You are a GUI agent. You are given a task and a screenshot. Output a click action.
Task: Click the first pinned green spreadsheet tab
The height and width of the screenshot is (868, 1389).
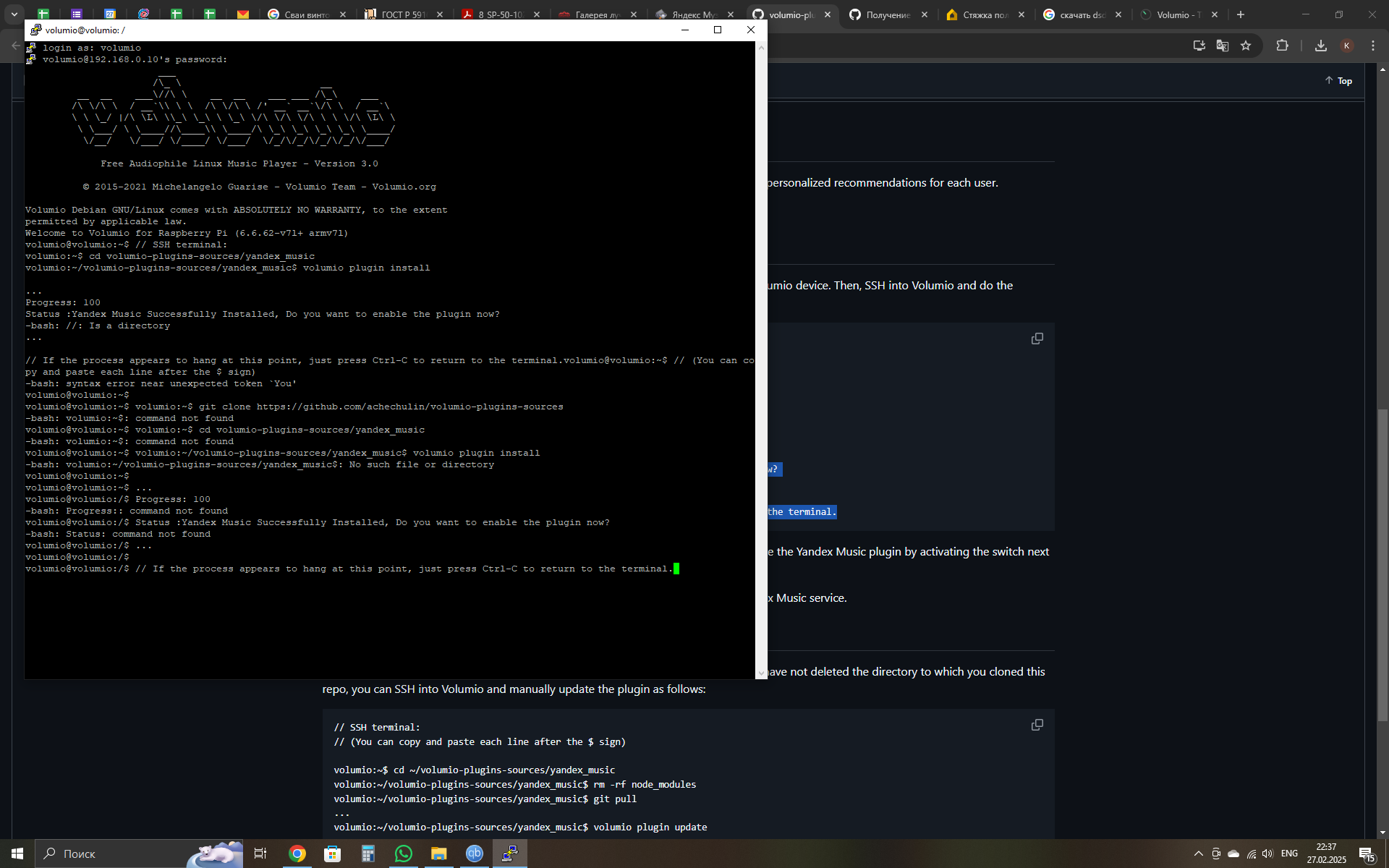coord(43,14)
